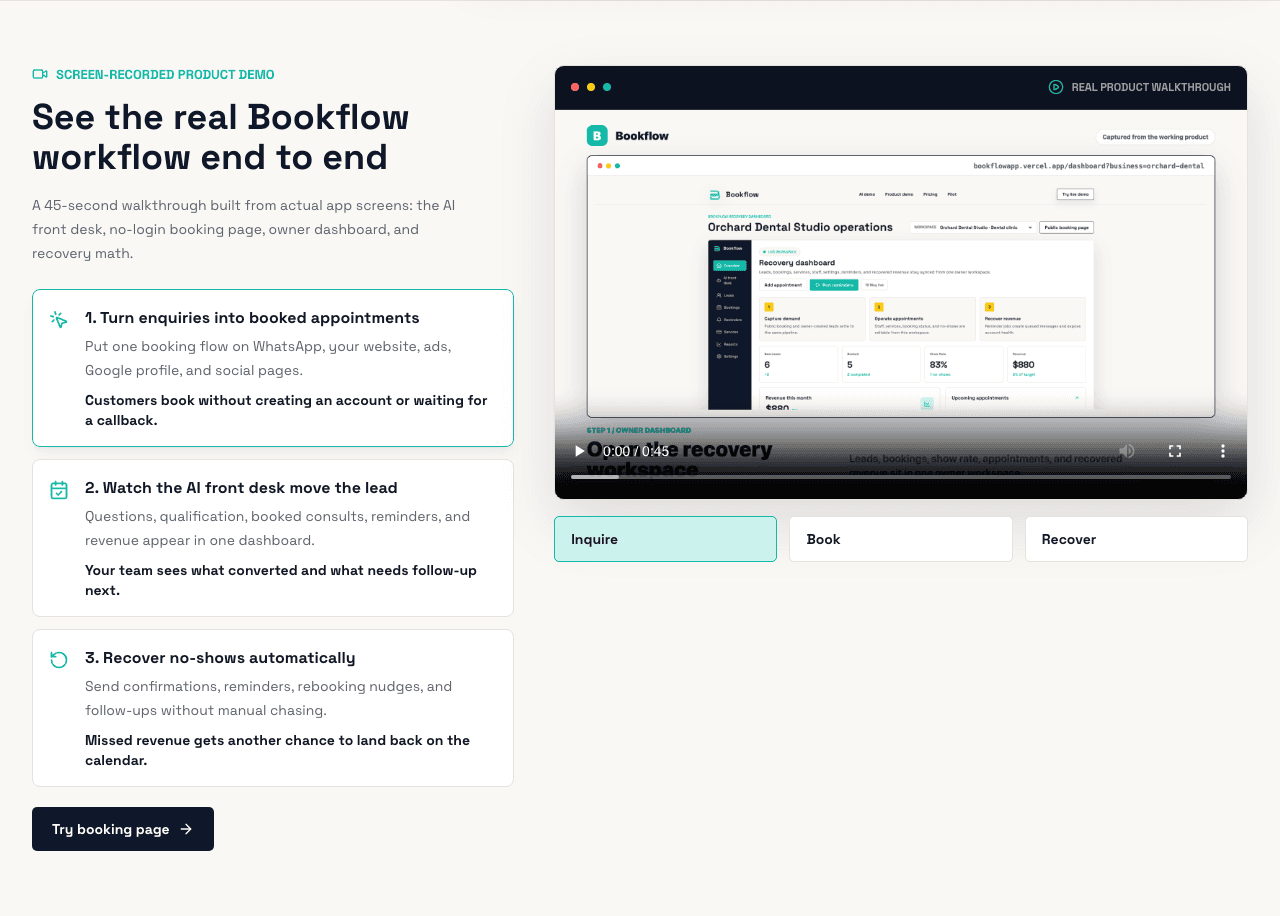This screenshot has height=916, width=1280.
Task: Click the green Bookflow B logo in video
Action: point(597,135)
